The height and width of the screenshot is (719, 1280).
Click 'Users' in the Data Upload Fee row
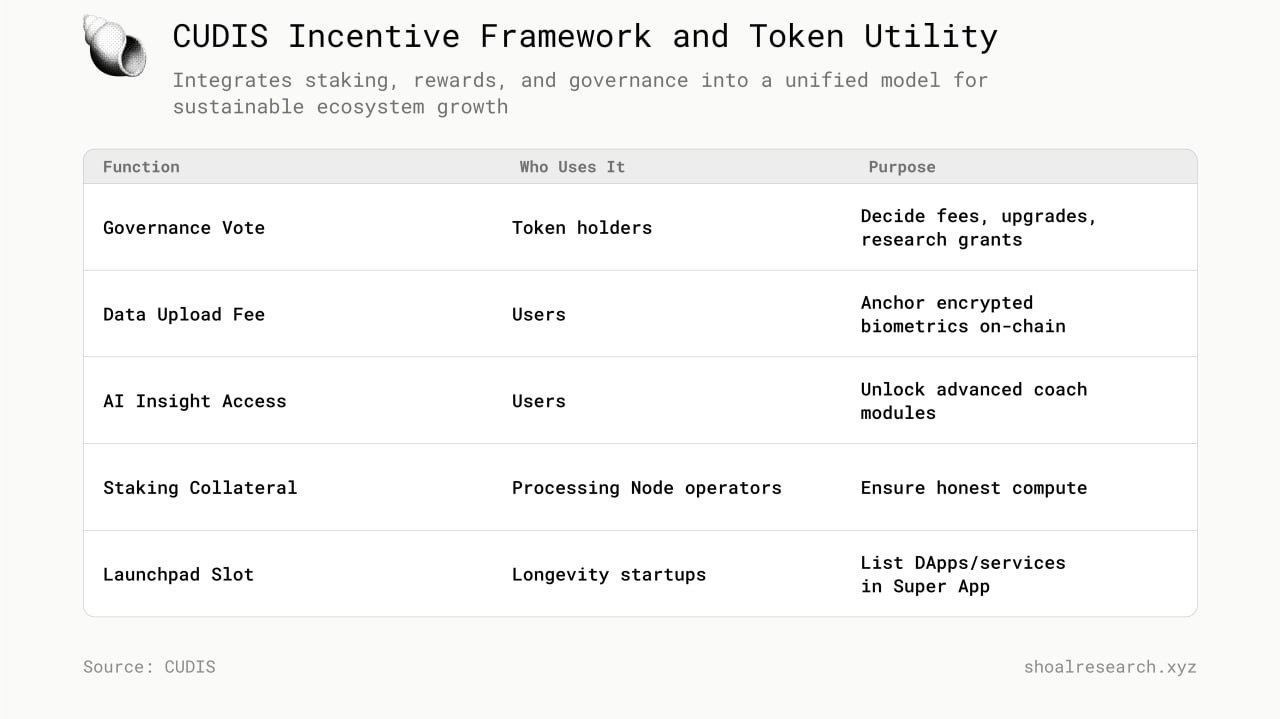539,315
